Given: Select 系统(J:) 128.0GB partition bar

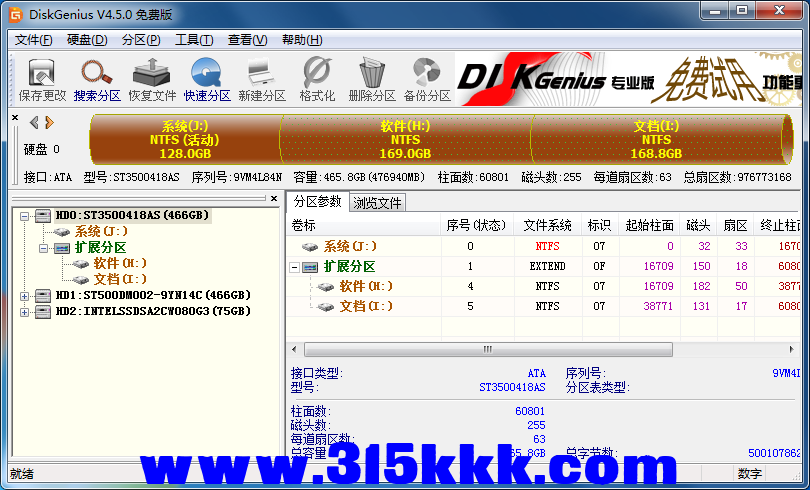Looking at the screenshot, I should 185,139.
